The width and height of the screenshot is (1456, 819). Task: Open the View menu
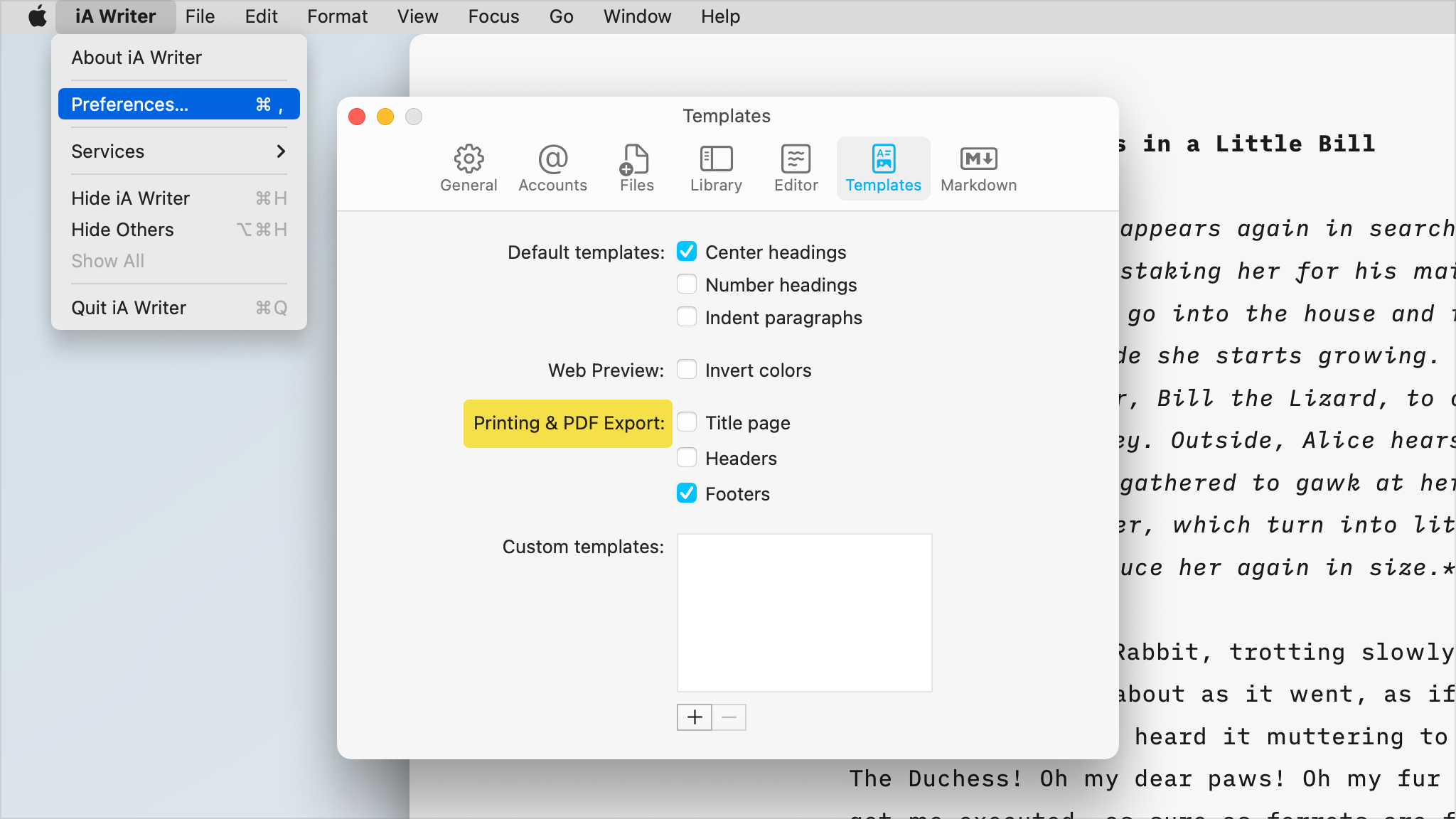417,16
